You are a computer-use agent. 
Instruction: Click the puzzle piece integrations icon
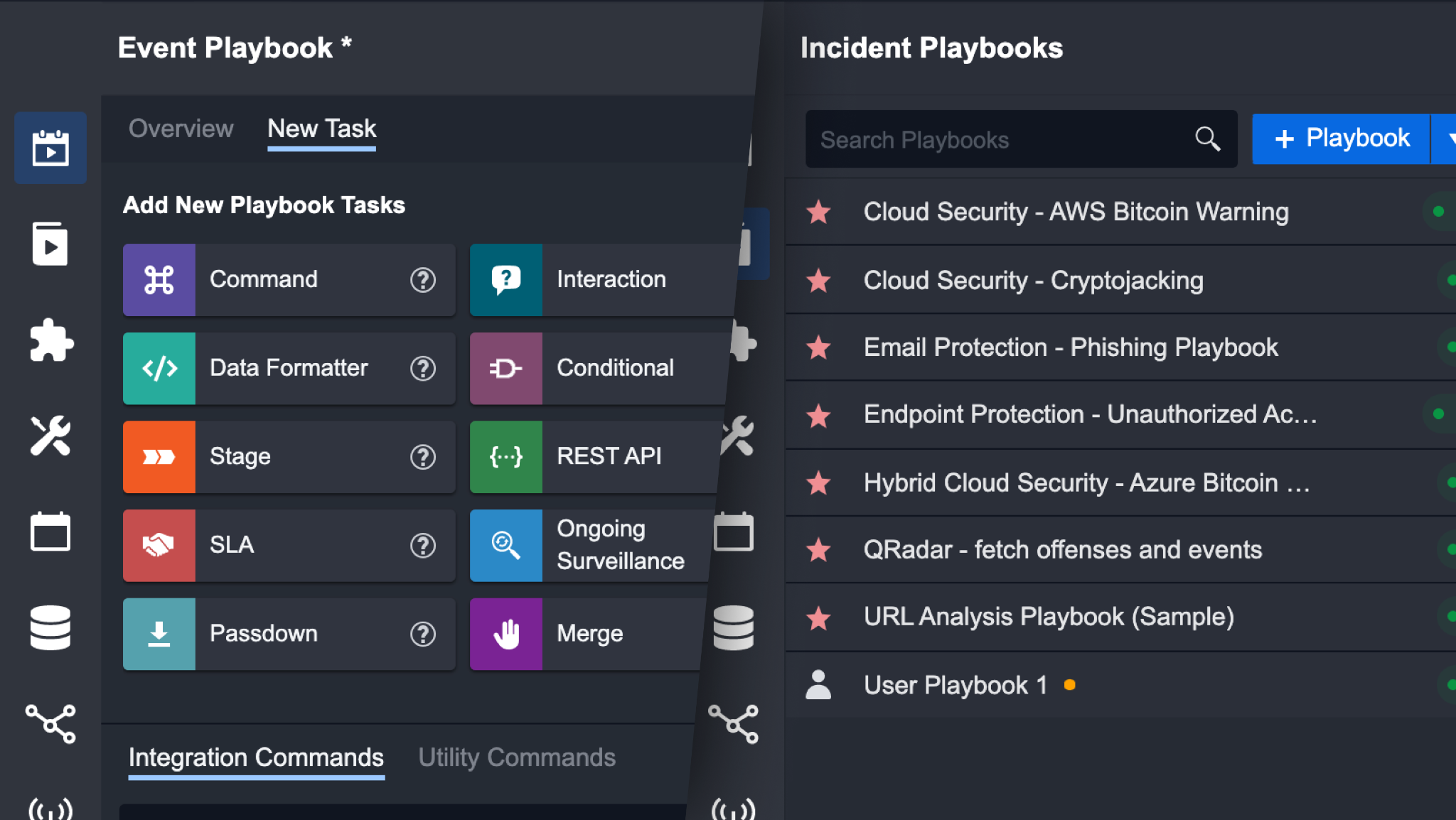[50, 340]
